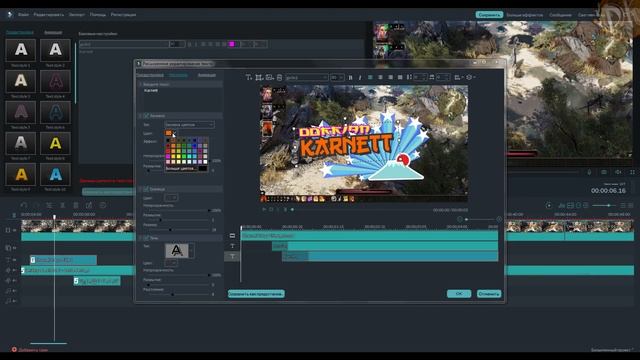Confirm the dialog with OK

point(459,293)
